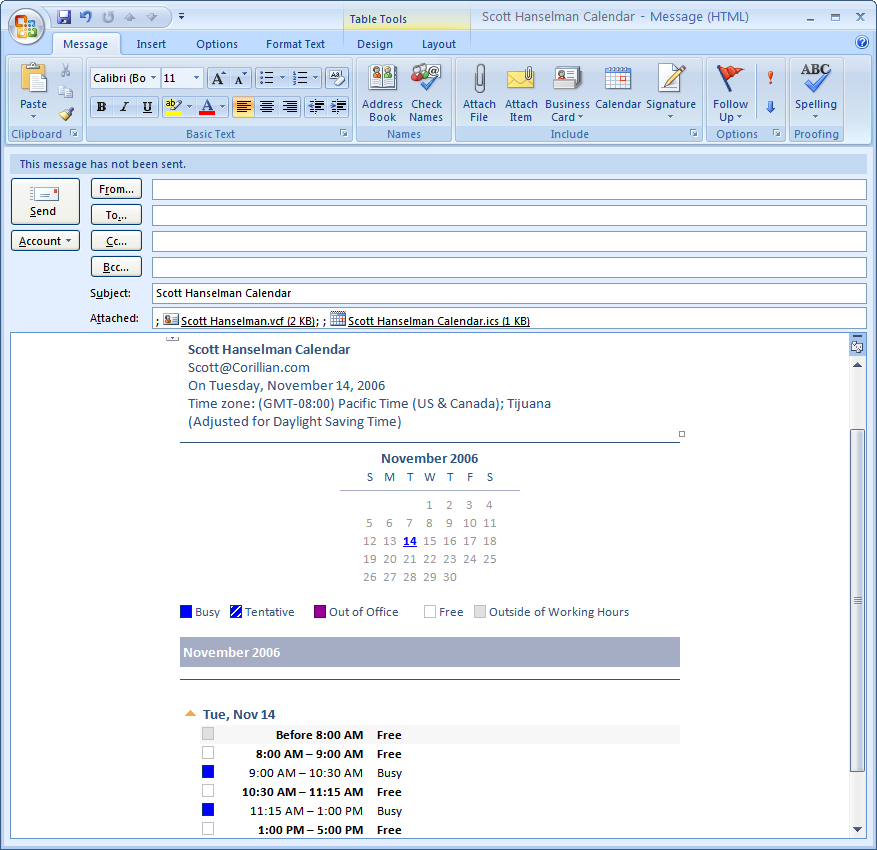
Task: Click the Paste clipboard icon
Action: 34,78
